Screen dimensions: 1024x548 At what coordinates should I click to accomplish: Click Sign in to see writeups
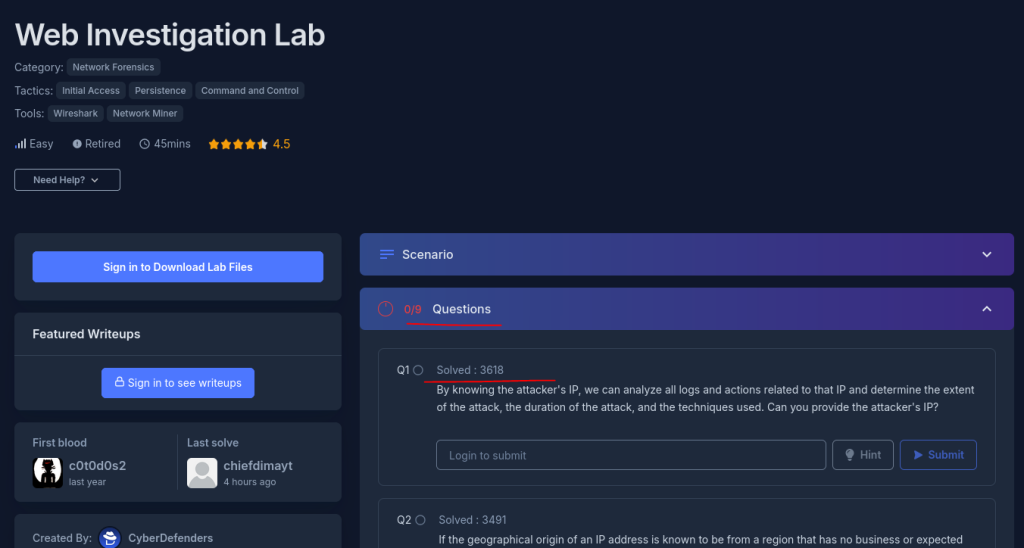click(x=178, y=383)
